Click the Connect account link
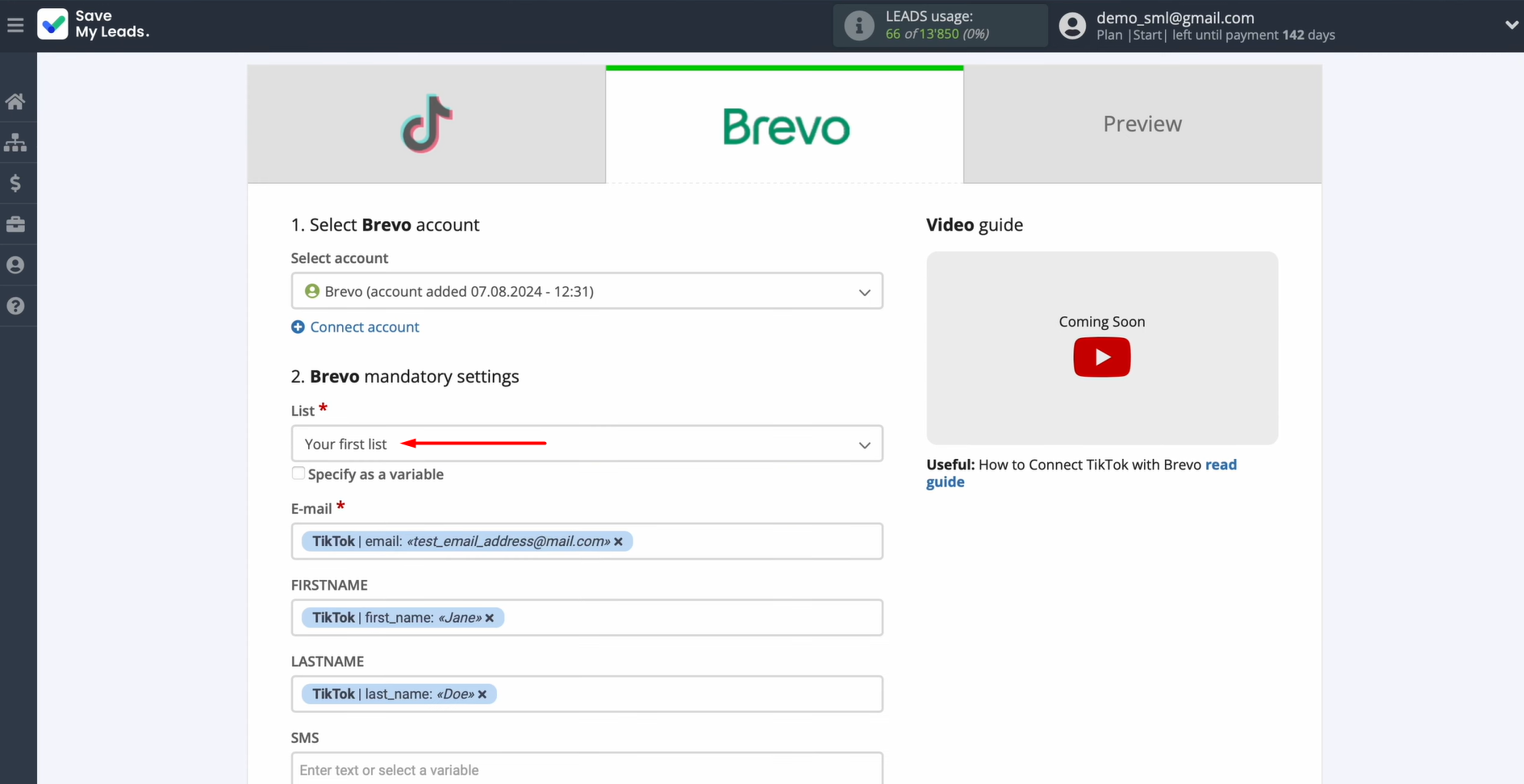1524x784 pixels. (365, 327)
